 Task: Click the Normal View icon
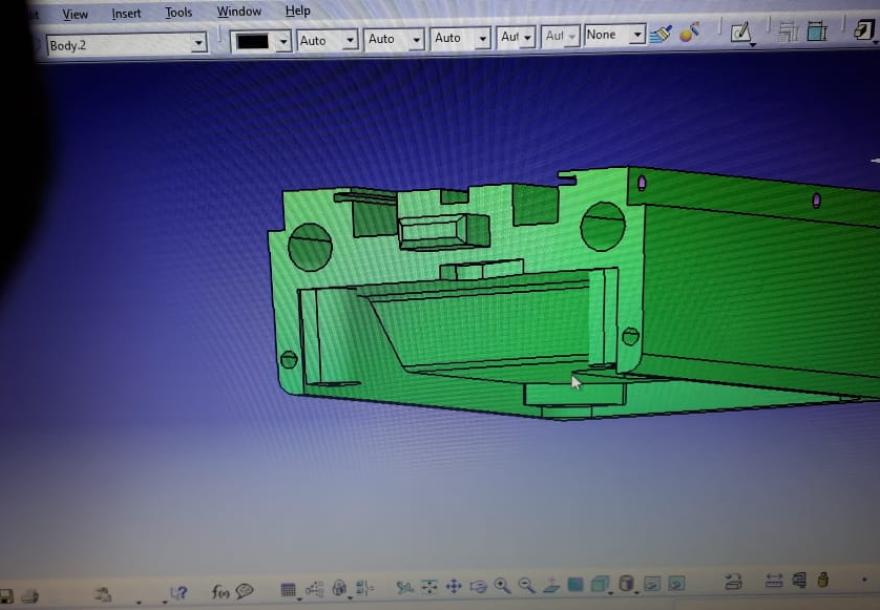coord(552,585)
